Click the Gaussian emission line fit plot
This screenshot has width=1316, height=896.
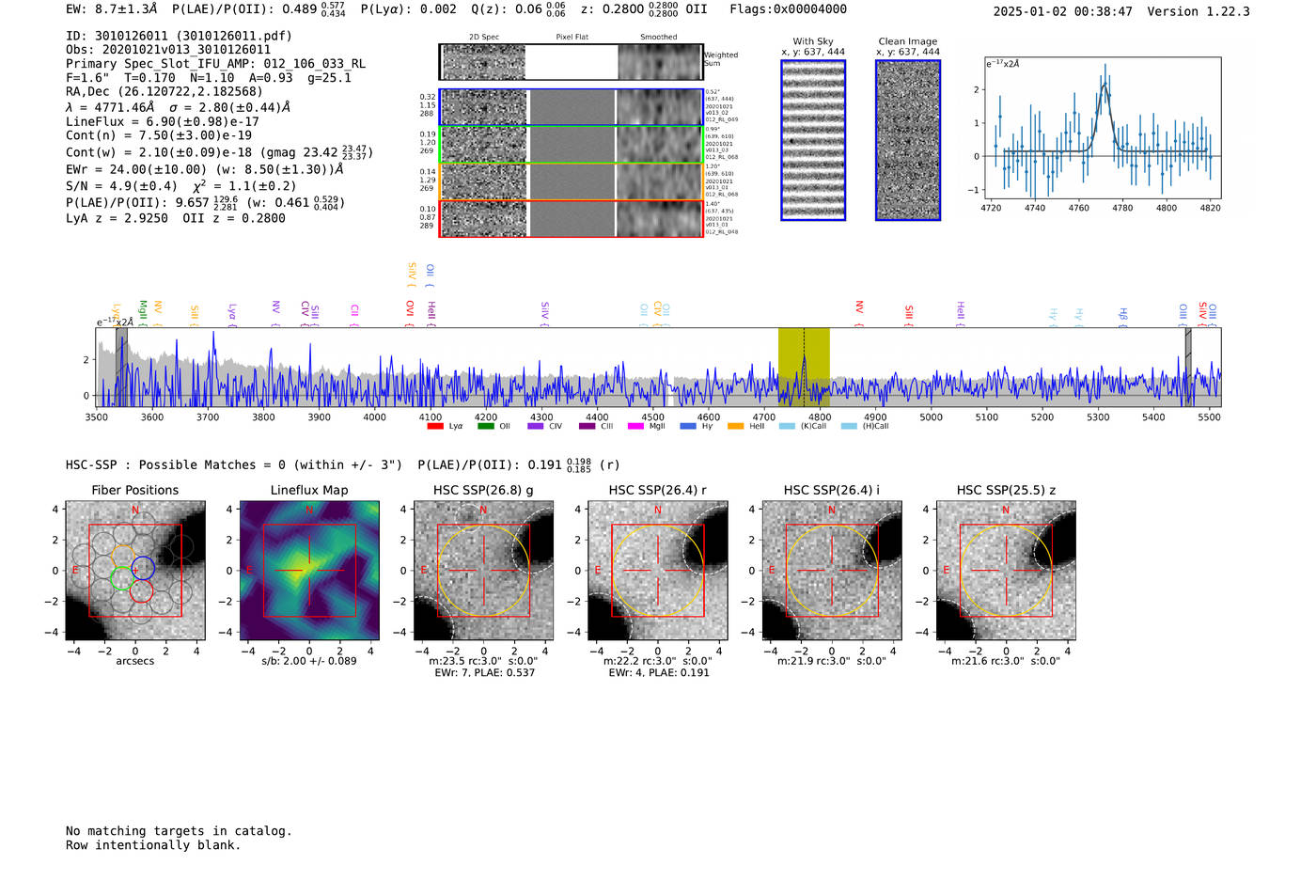tap(1102, 129)
